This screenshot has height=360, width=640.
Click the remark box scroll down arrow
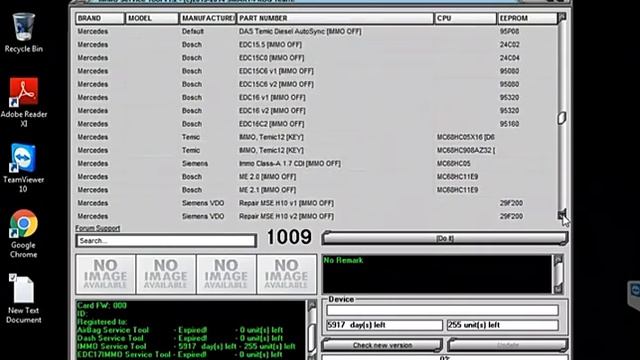click(x=558, y=289)
